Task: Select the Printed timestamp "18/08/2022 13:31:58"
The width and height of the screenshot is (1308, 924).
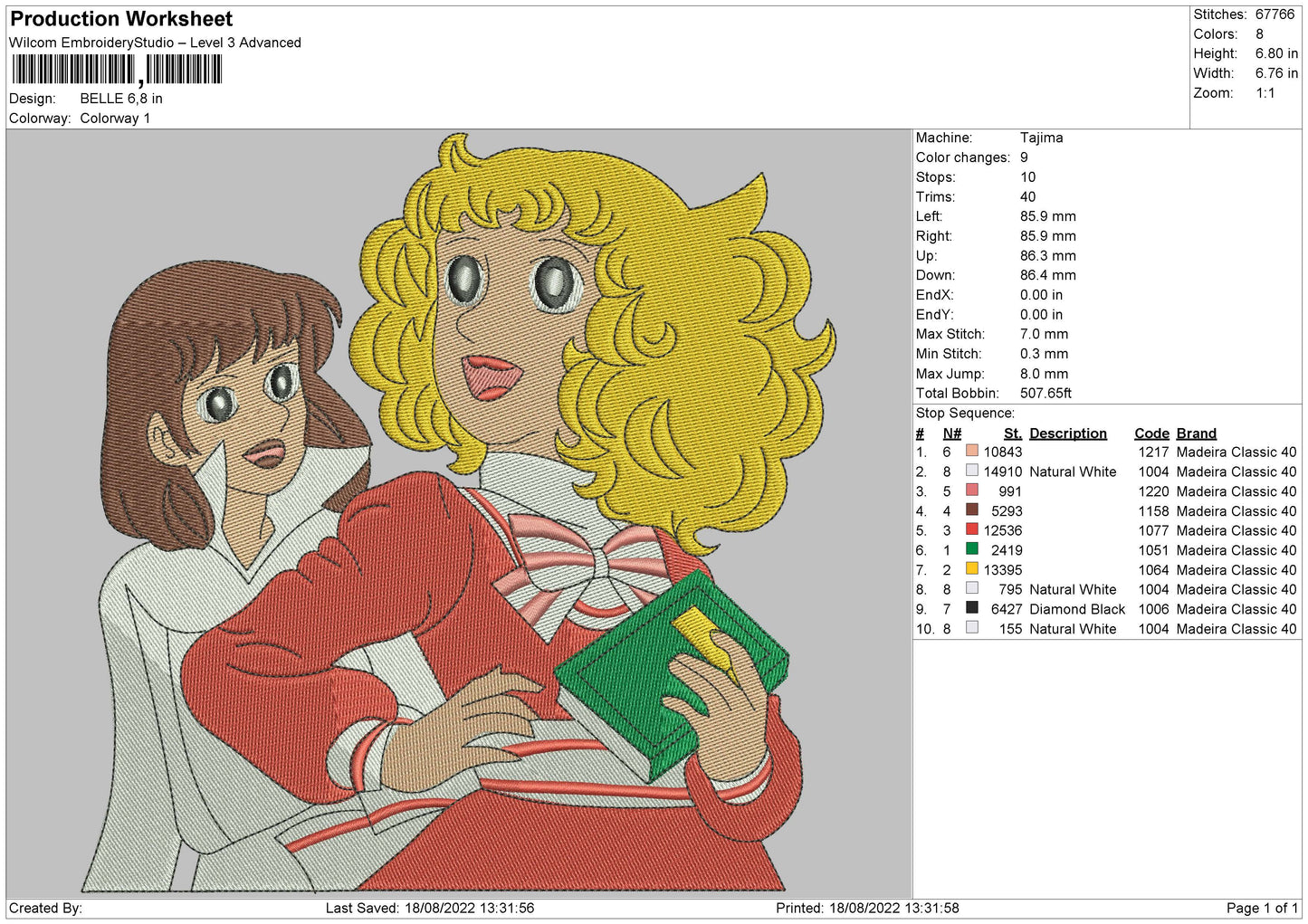Action: [894, 908]
